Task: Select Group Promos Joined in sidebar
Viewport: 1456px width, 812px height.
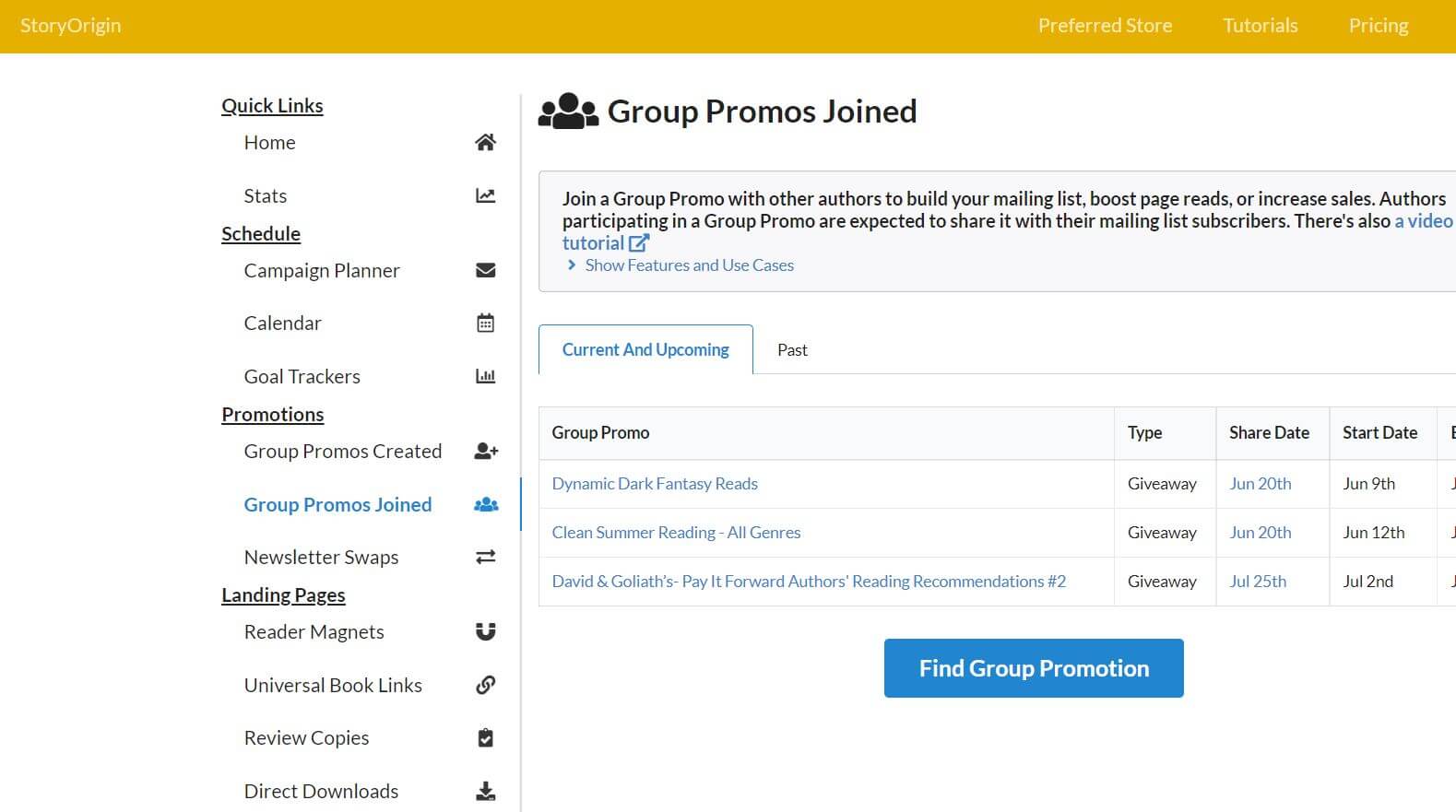Action: pyautogui.click(x=337, y=505)
